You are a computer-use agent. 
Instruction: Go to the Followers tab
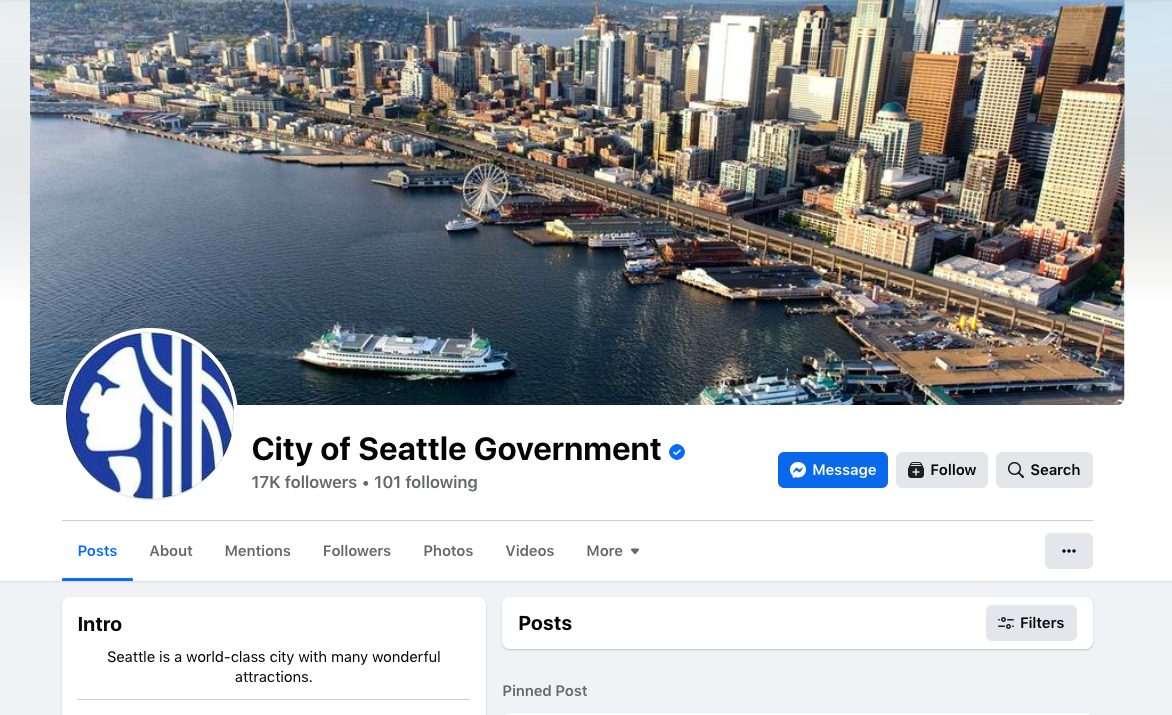click(x=357, y=551)
